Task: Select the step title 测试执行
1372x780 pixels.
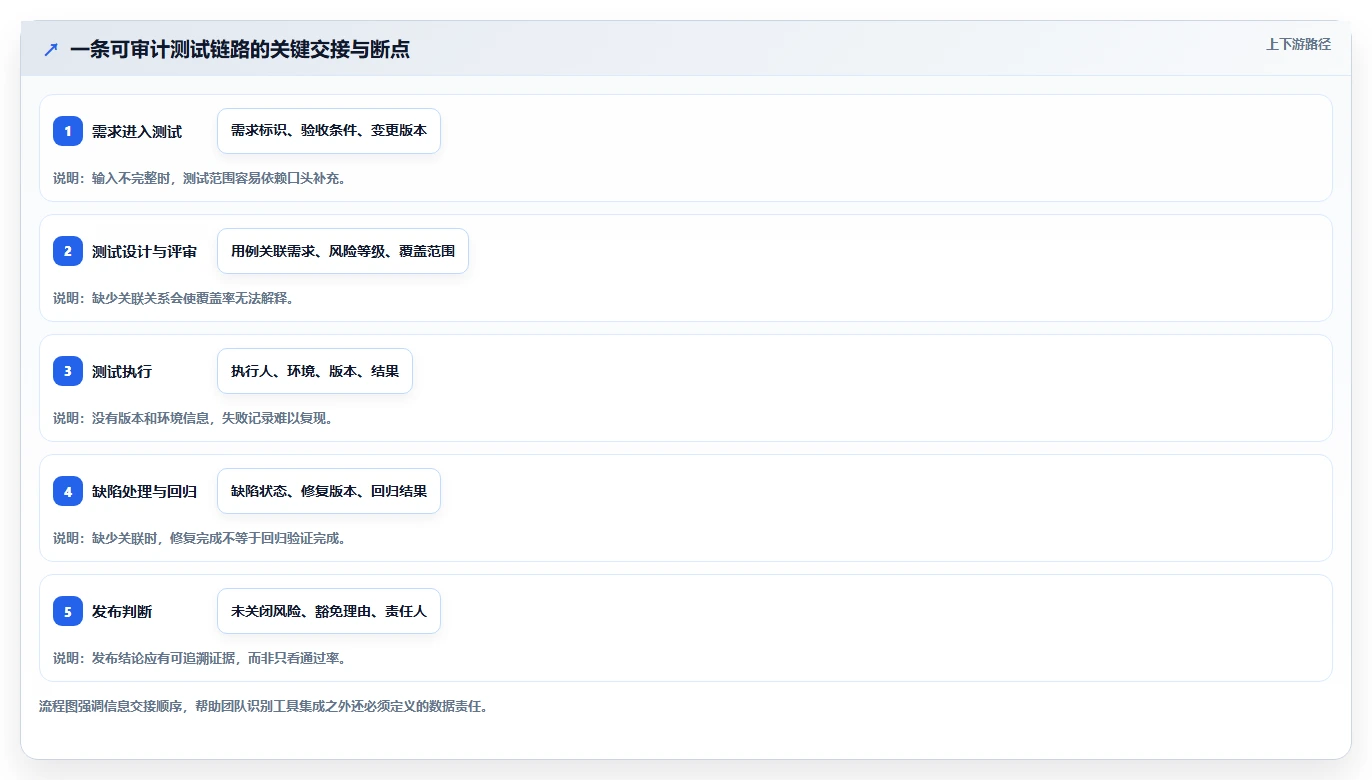Action: coord(122,371)
